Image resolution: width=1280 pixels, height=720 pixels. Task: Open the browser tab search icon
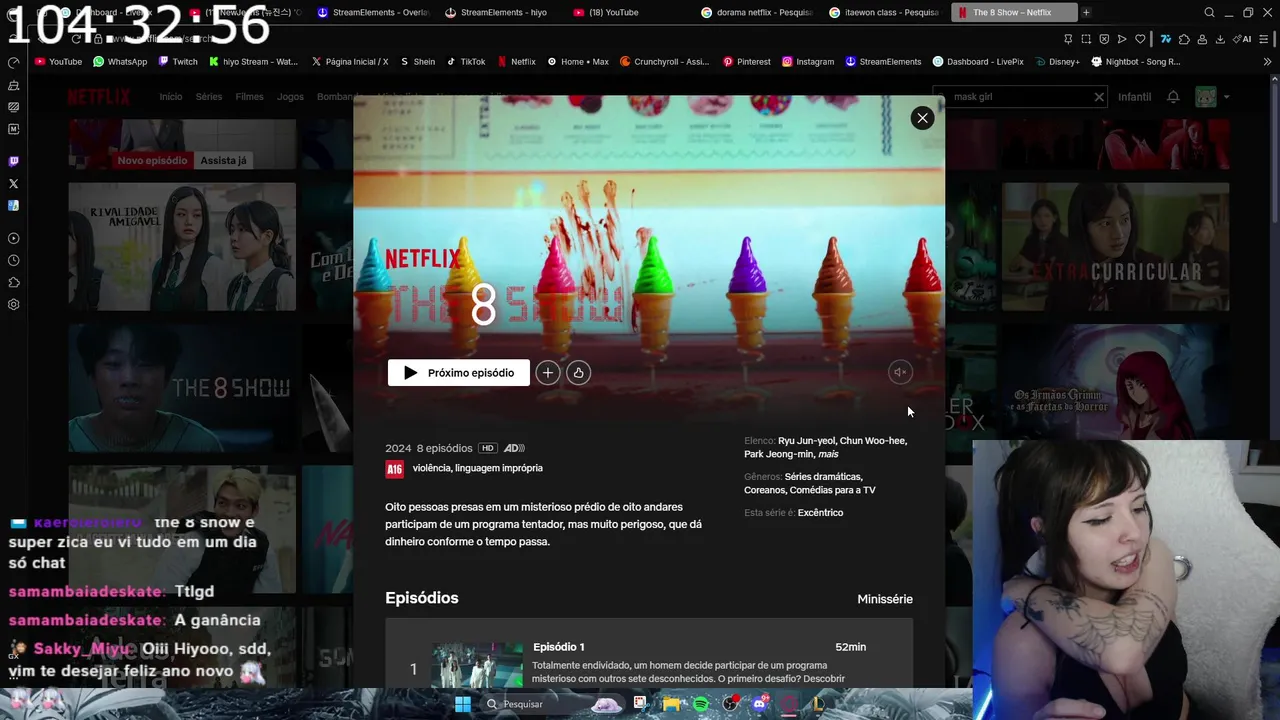pos(1209,12)
